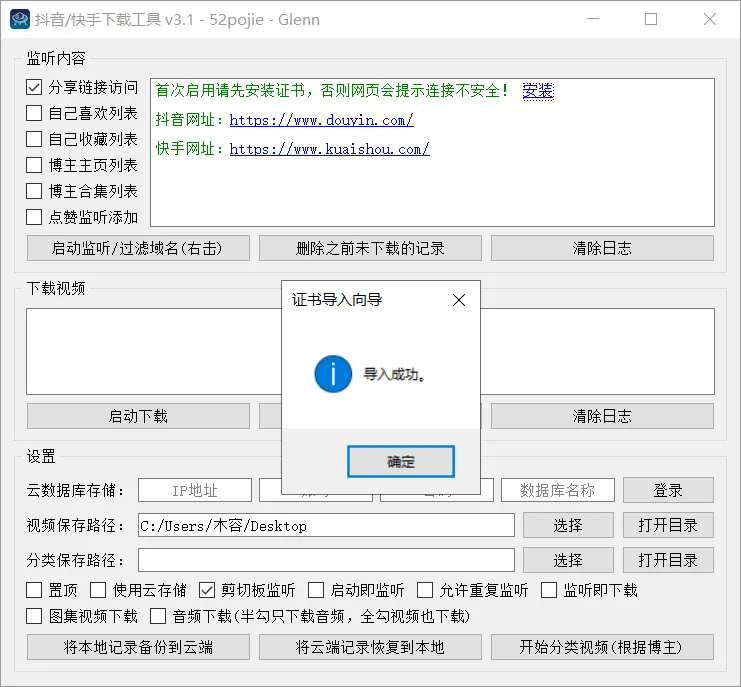741x687 pixels.
Task: Enable the 自己收藏列表 checkbox
Action: [x=34, y=139]
